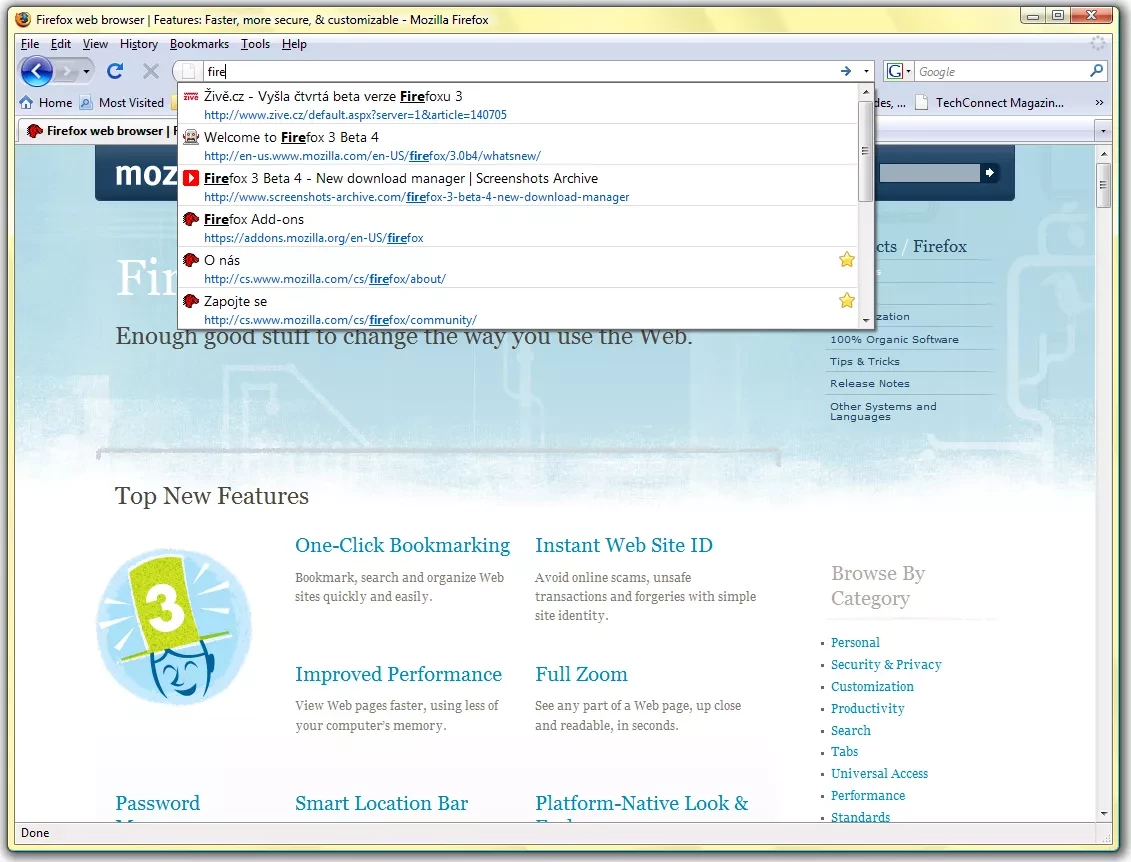Open the Smart Location Bar link
This screenshot has width=1131, height=862.
(382, 804)
